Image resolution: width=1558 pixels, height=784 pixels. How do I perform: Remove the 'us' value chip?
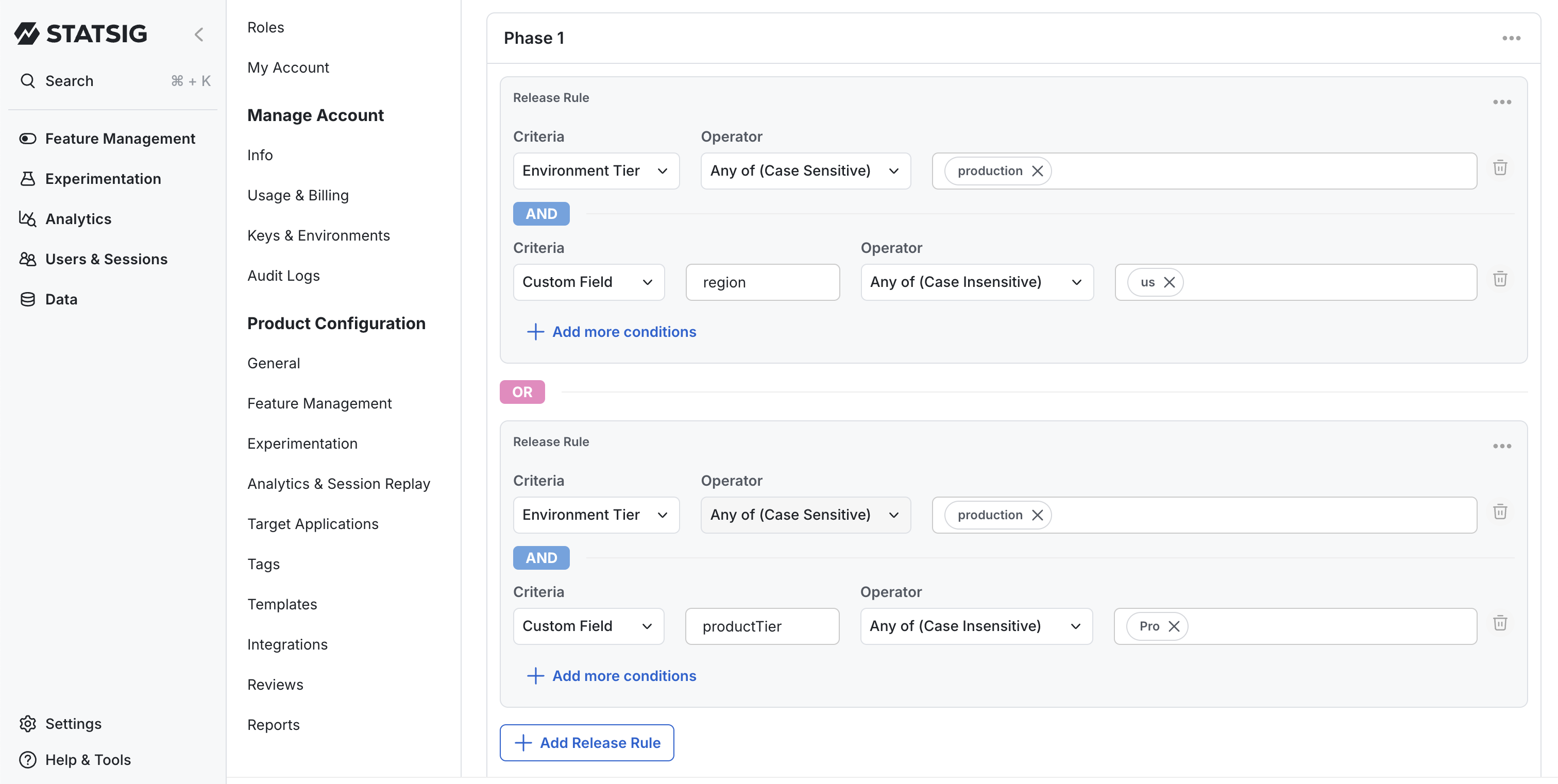[x=1169, y=282]
